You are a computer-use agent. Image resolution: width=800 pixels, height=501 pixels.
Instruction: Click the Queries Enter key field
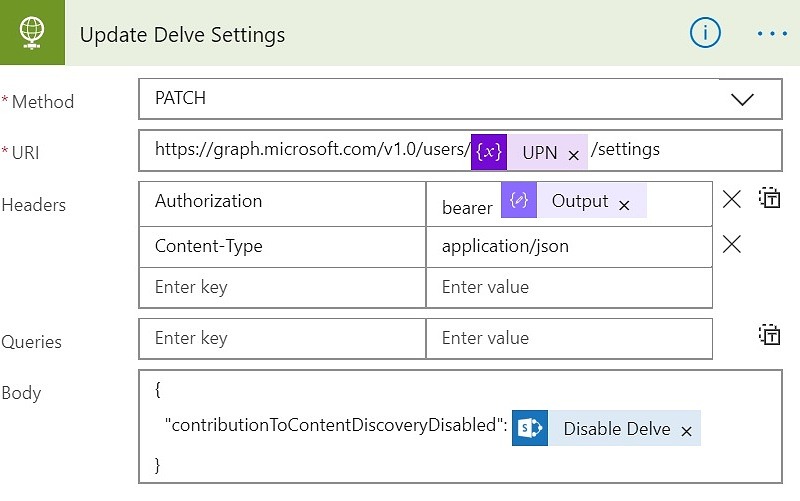(x=282, y=338)
